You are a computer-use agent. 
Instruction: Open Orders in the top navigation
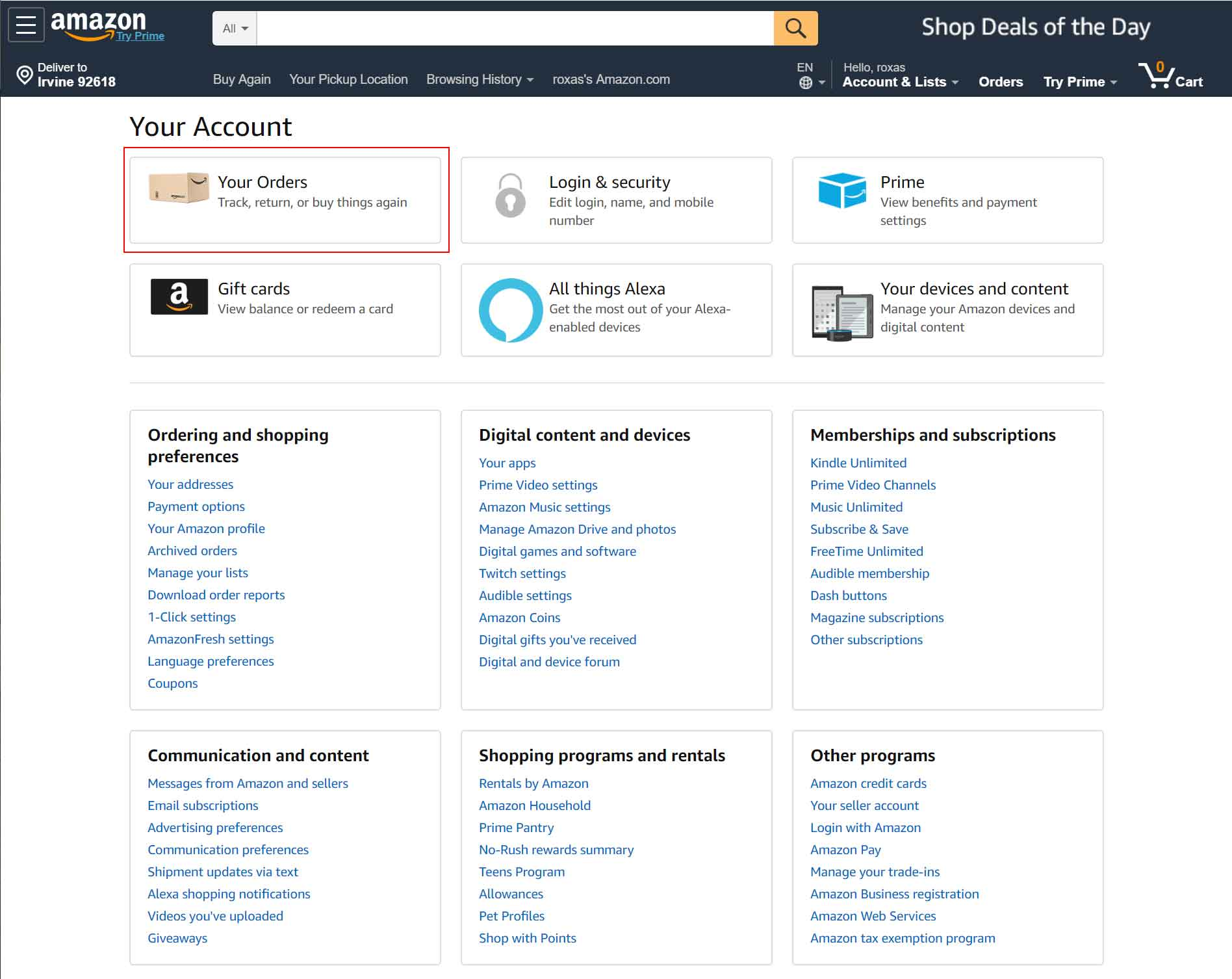click(1001, 82)
